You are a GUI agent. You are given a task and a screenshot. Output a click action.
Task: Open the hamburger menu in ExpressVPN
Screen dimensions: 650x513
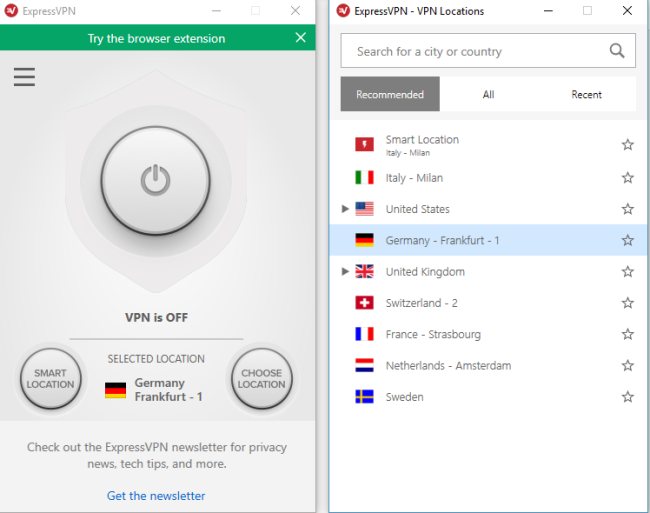24,77
